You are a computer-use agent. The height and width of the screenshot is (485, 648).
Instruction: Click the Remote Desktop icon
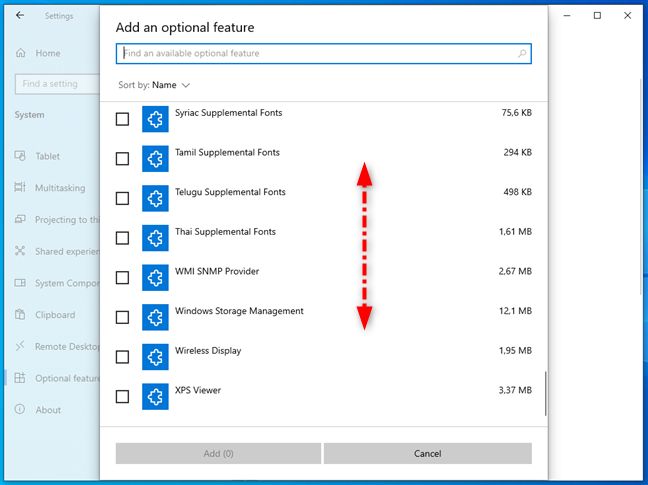click(20, 346)
